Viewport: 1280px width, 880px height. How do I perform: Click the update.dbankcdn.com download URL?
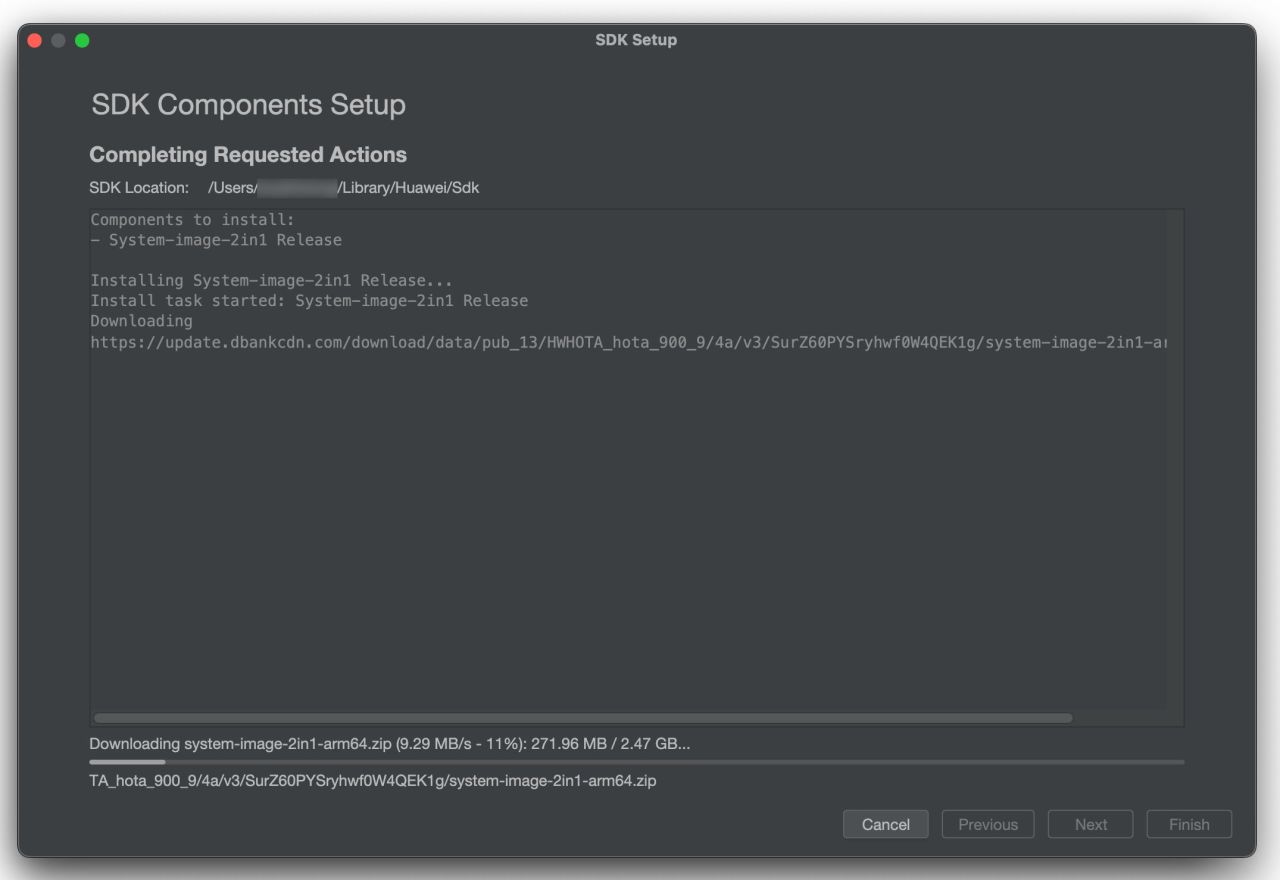[x=628, y=342]
